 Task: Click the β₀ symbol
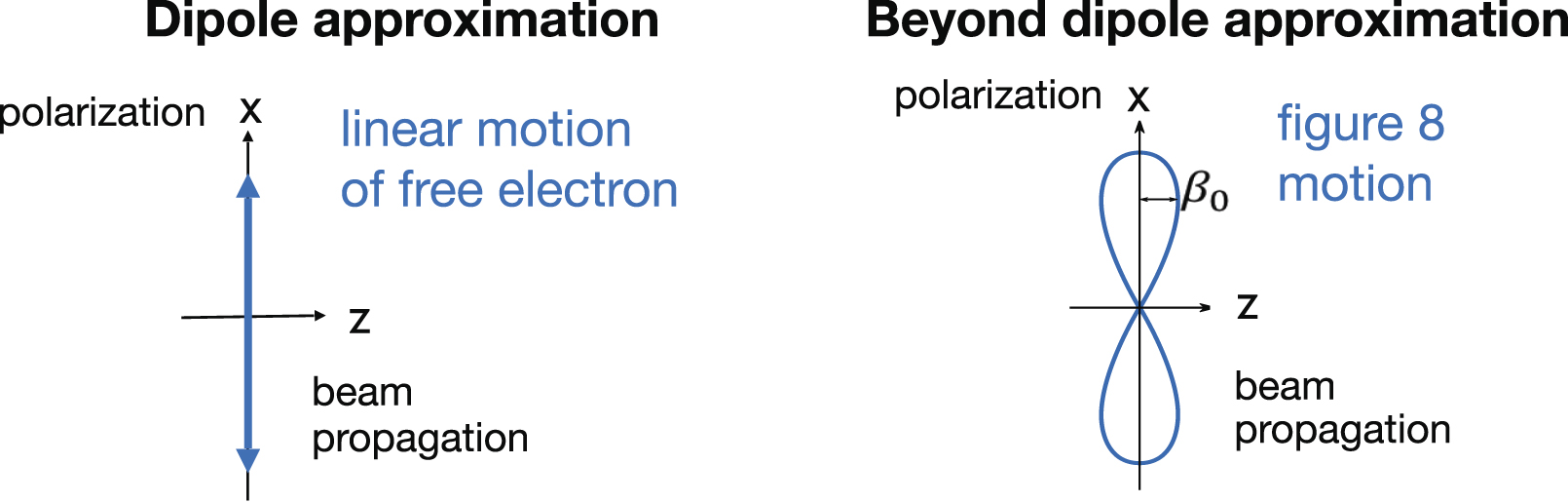click(1205, 191)
